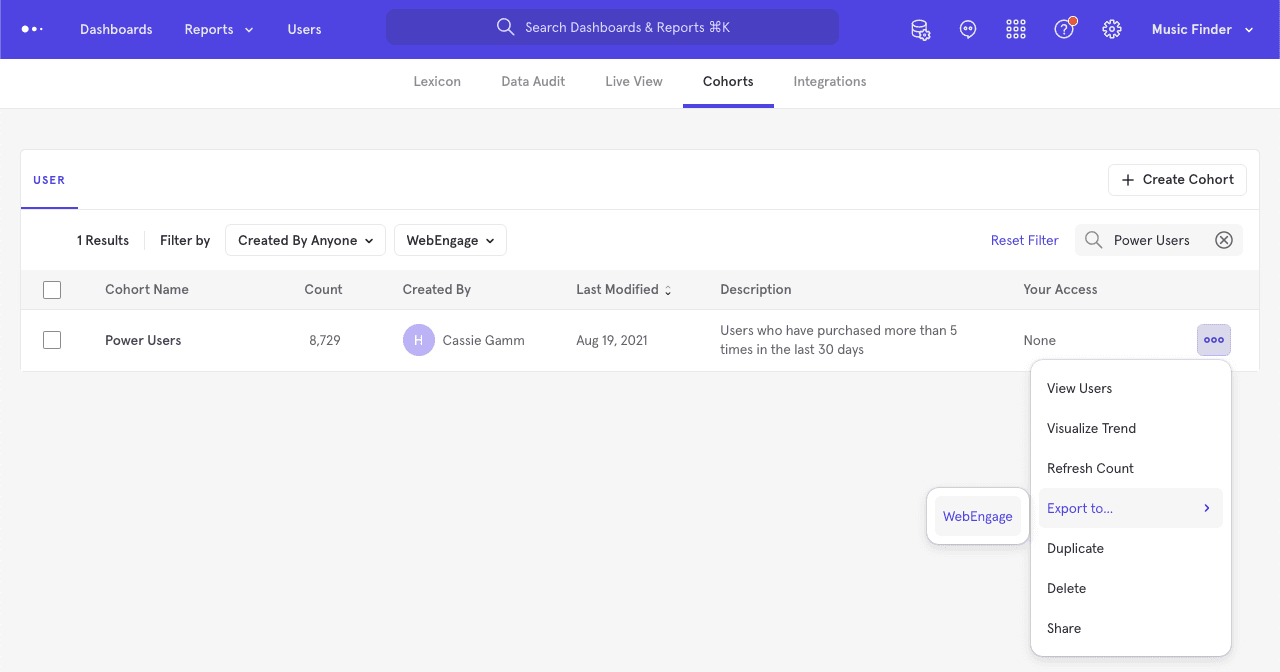Open the settings gear icon
Image resolution: width=1280 pixels, height=672 pixels.
[x=1112, y=29]
